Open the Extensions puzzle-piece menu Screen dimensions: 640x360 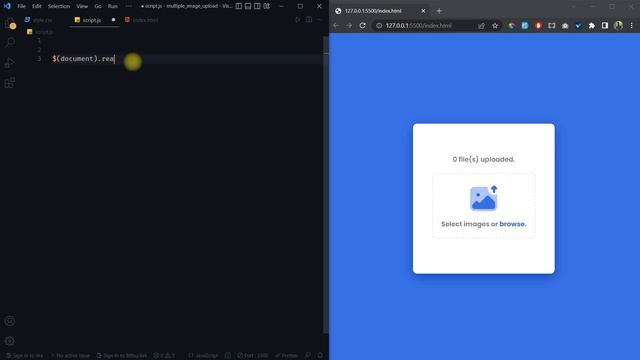coord(592,25)
